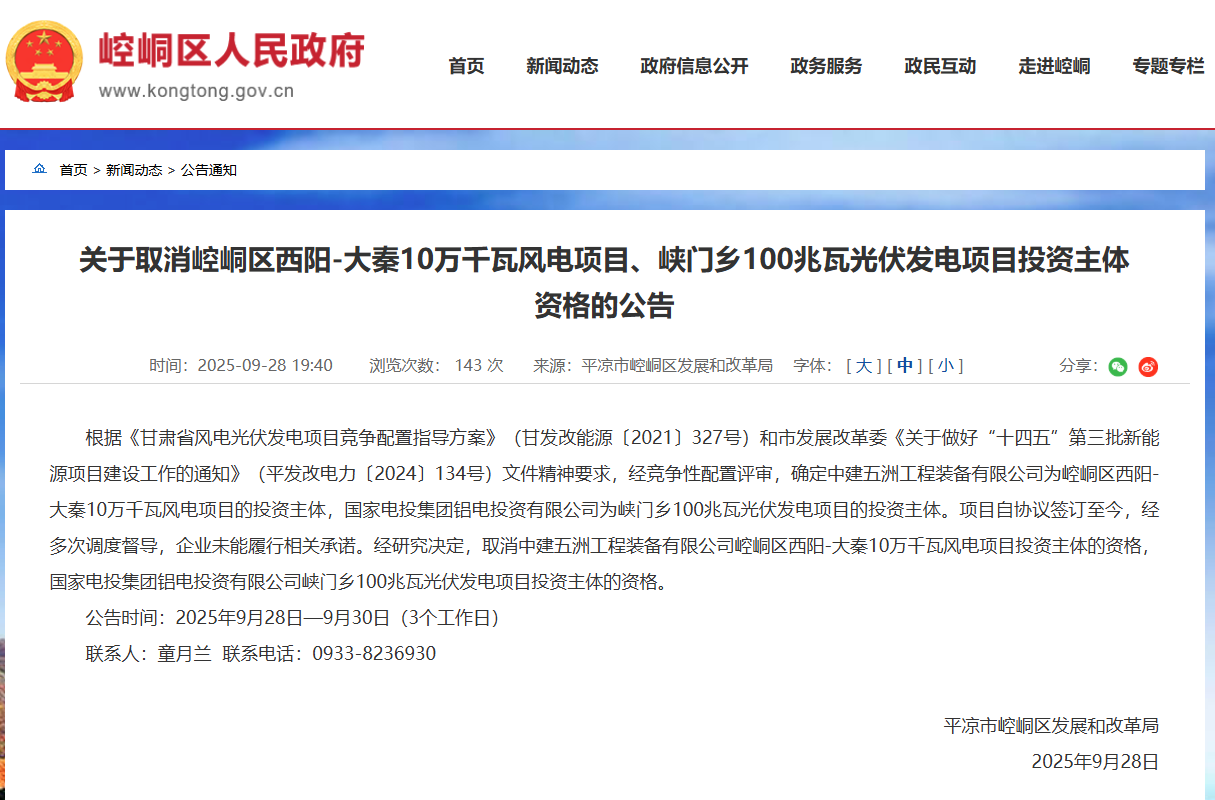Open the 政府信息公开 navigation menu
Viewport: 1215px width, 800px height.
694,66
